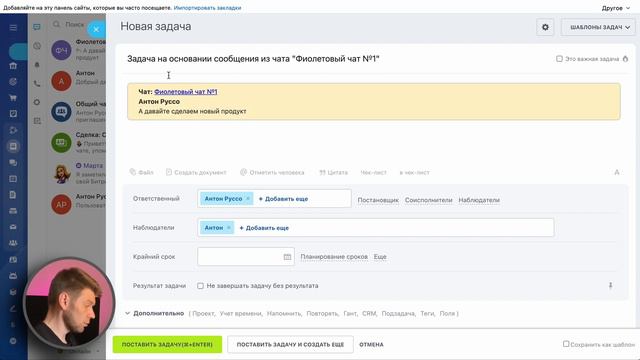640x360 pixels.
Task: Remove Антон from observers field
Action: 229,227
